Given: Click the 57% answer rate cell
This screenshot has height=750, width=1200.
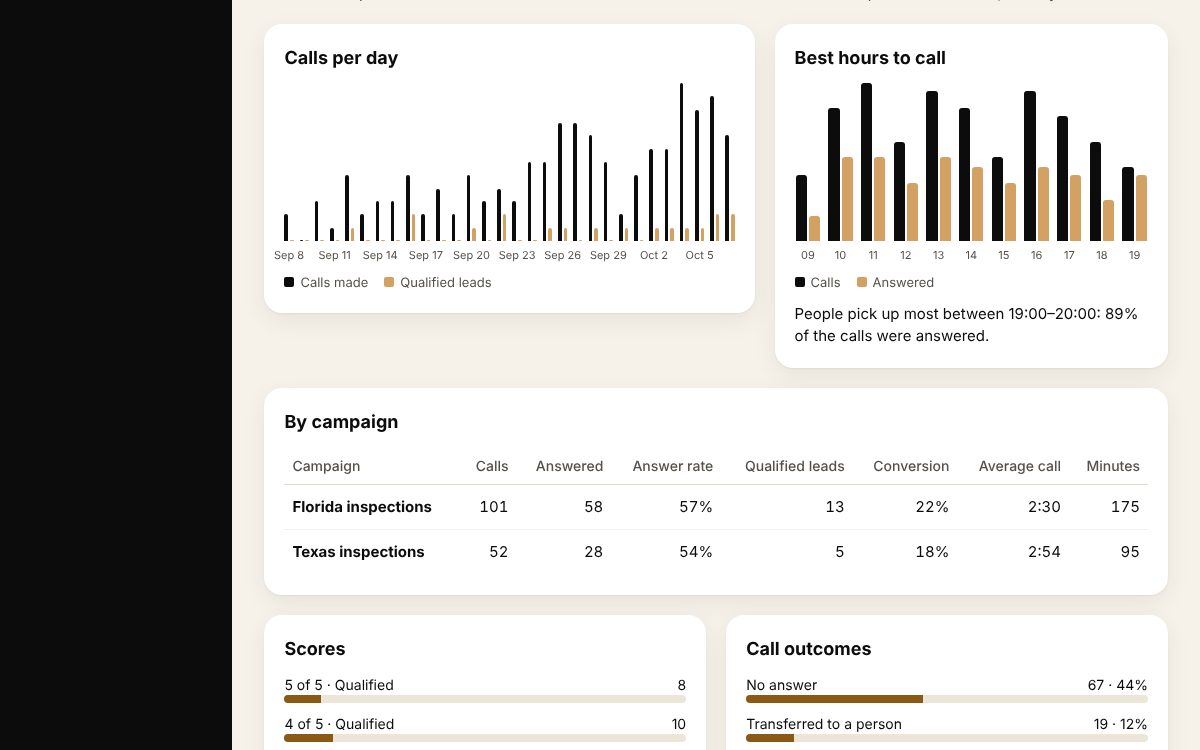Looking at the screenshot, I should pyautogui.click(x=696, y=507).
